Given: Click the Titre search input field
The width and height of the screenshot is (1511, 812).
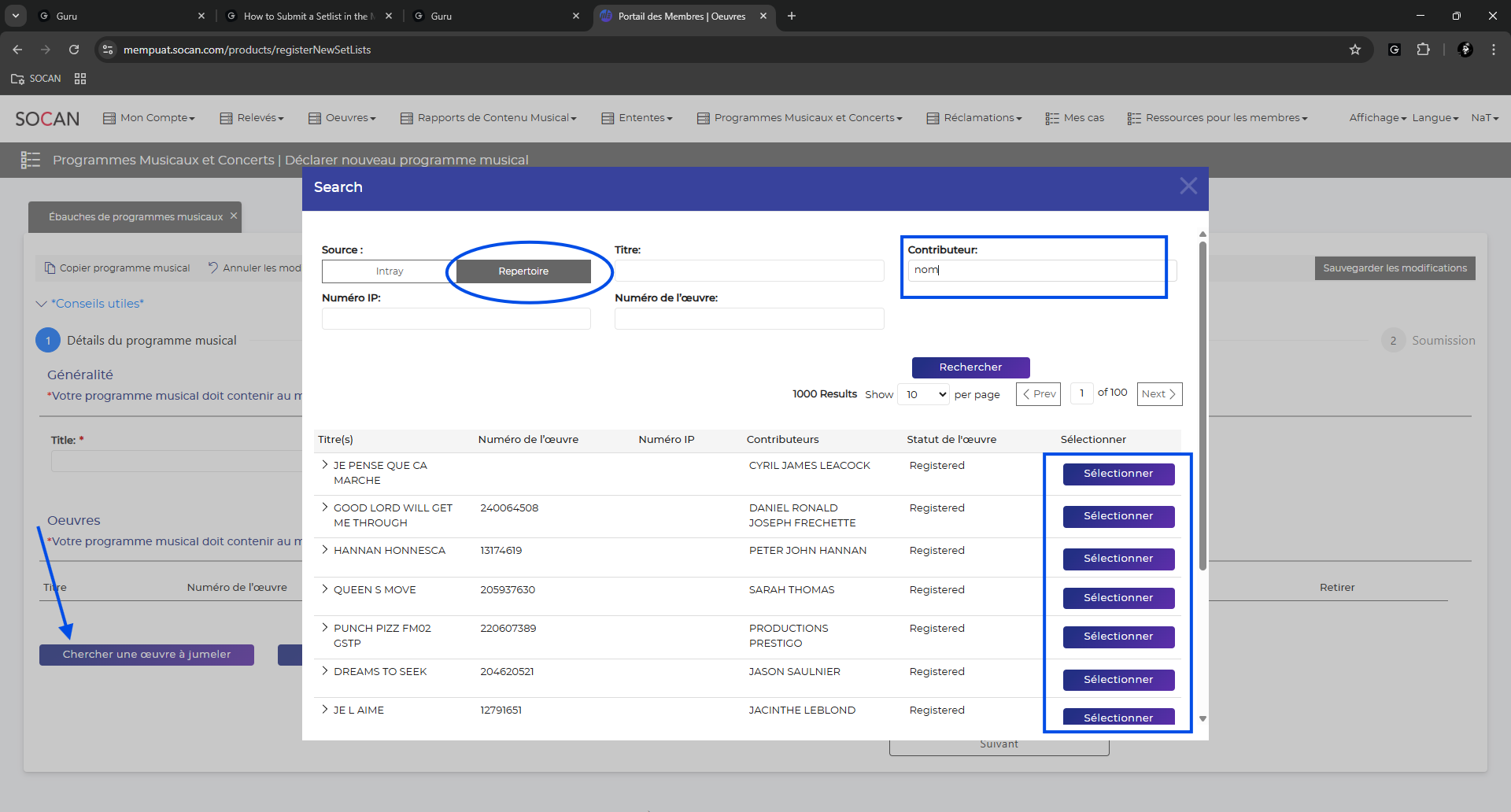Looking at the screenshot, I should (748, 271).
